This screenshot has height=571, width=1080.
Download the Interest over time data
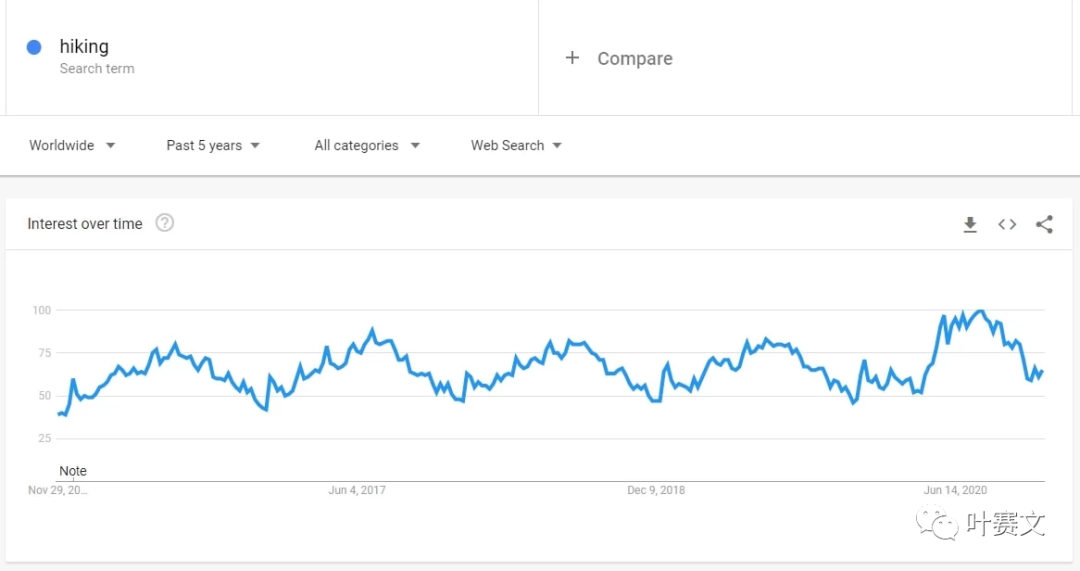tap(969, 225)
